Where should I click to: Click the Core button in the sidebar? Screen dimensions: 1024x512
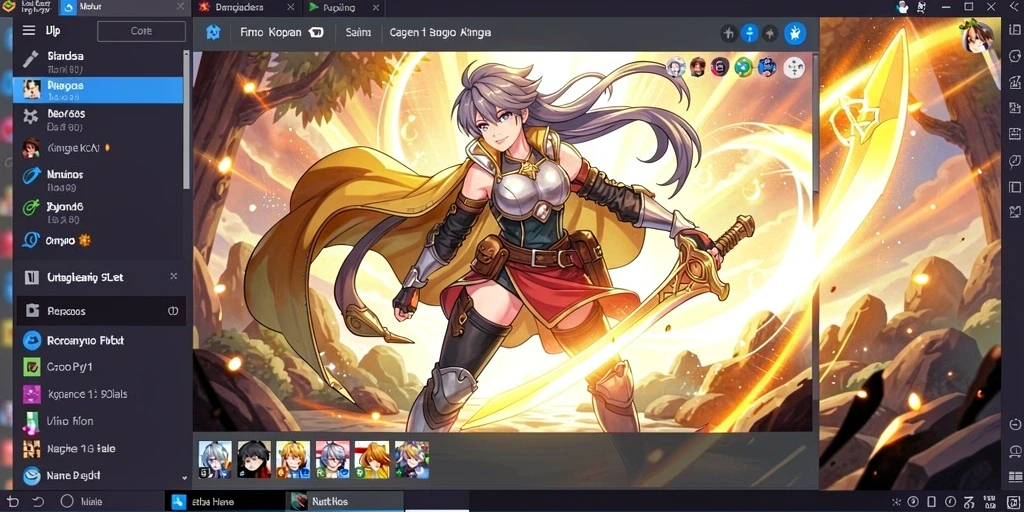tap(141, 31)
